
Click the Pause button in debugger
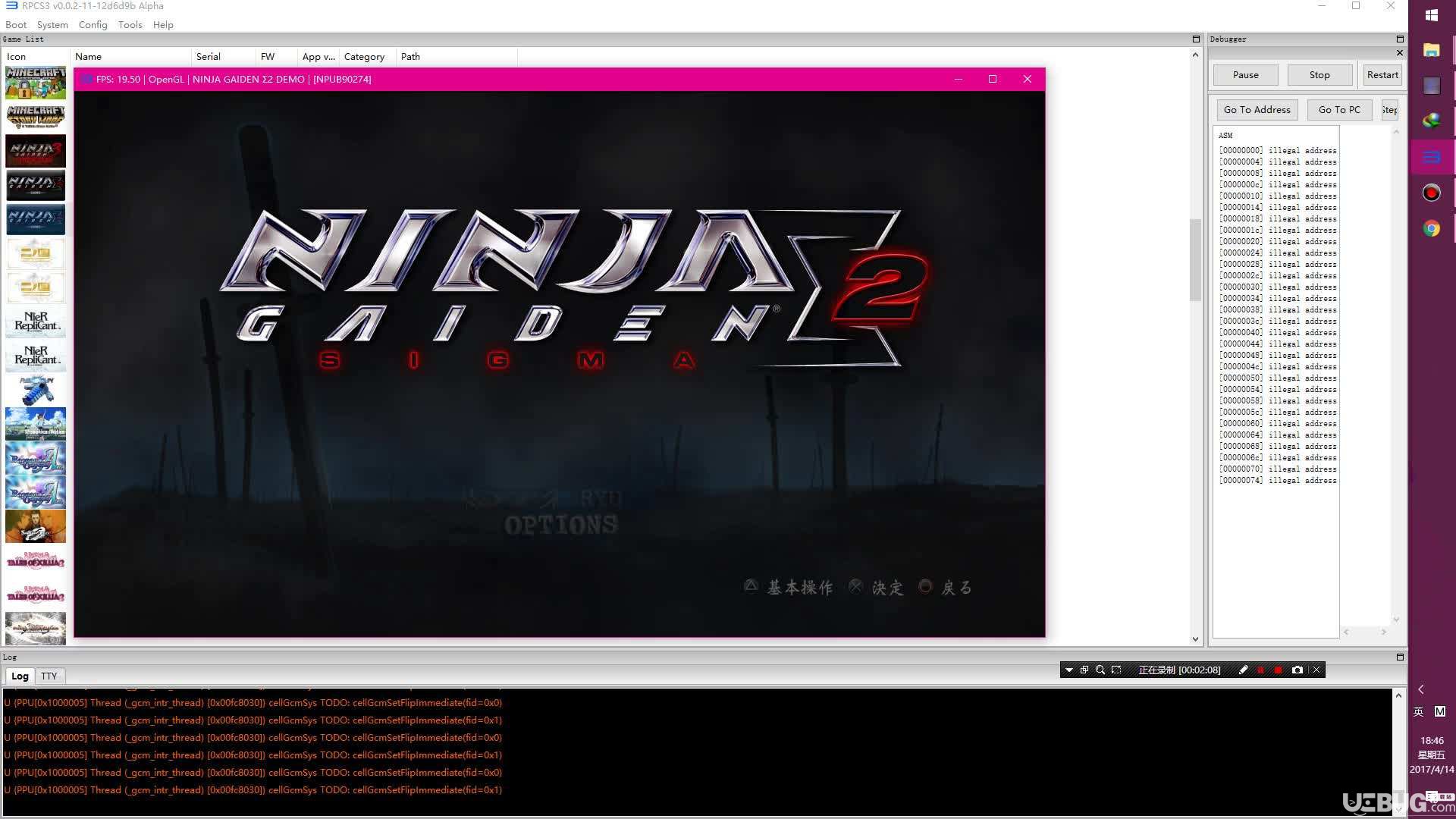pyautogui.click(x=1246, y=74)
